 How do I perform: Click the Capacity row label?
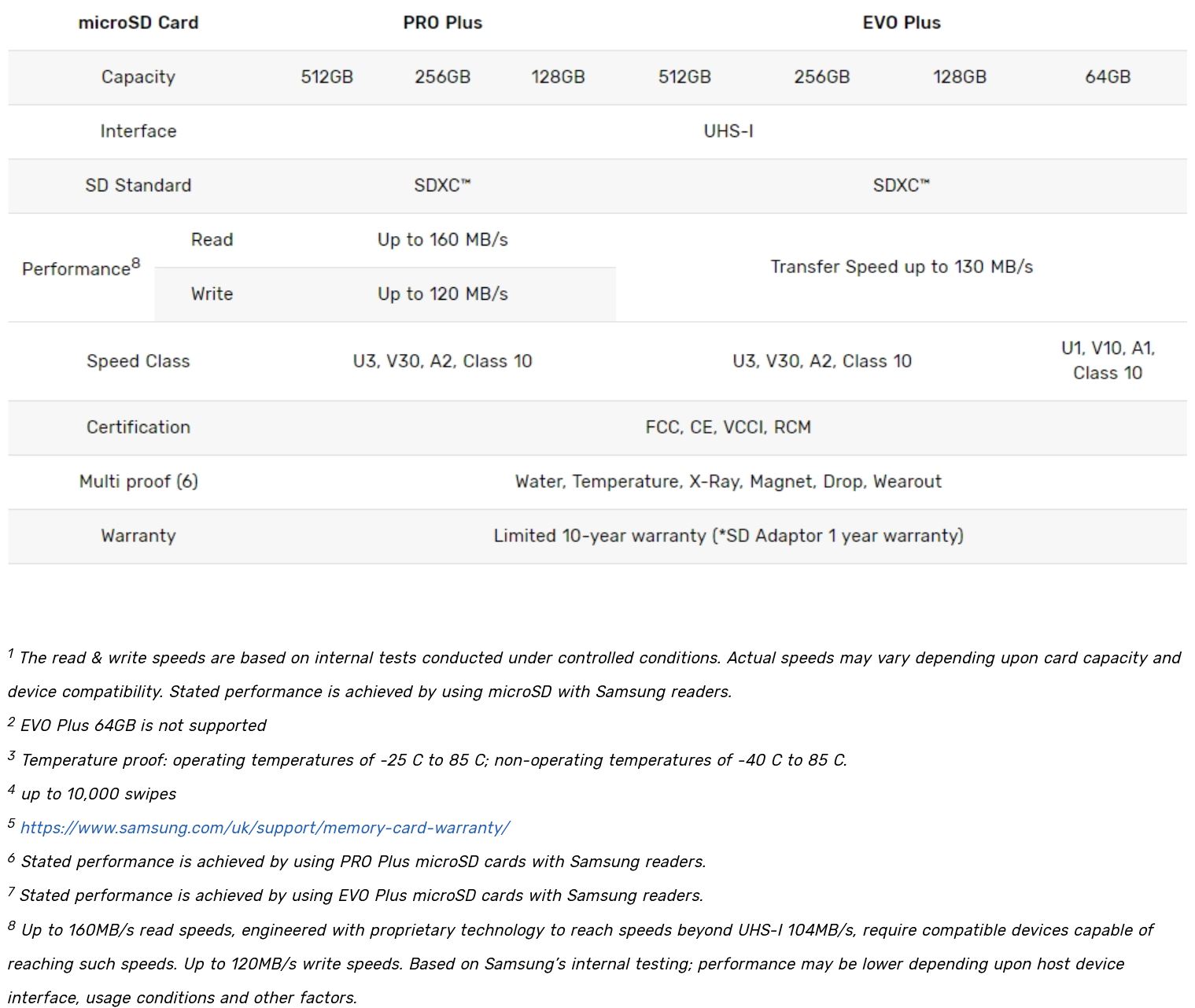[138, 77]
